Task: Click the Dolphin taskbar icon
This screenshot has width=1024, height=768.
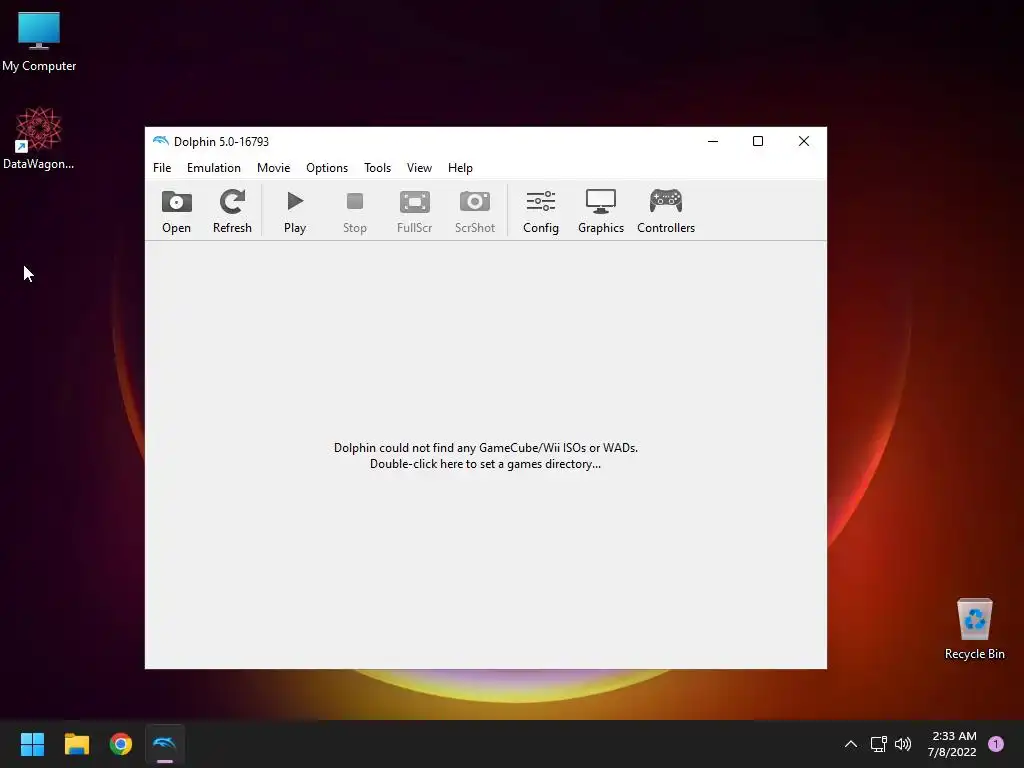Action: pyautogui.click(x=165, y=744)
